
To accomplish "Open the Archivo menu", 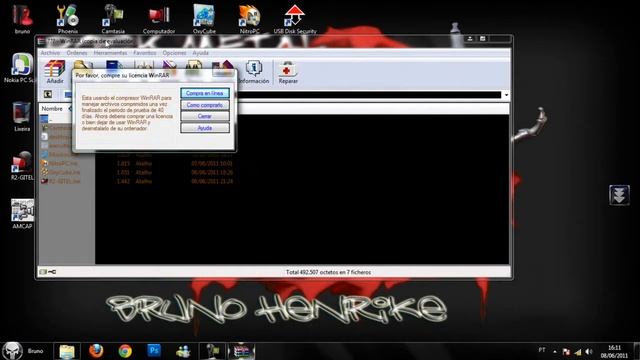I will (50, 53).
